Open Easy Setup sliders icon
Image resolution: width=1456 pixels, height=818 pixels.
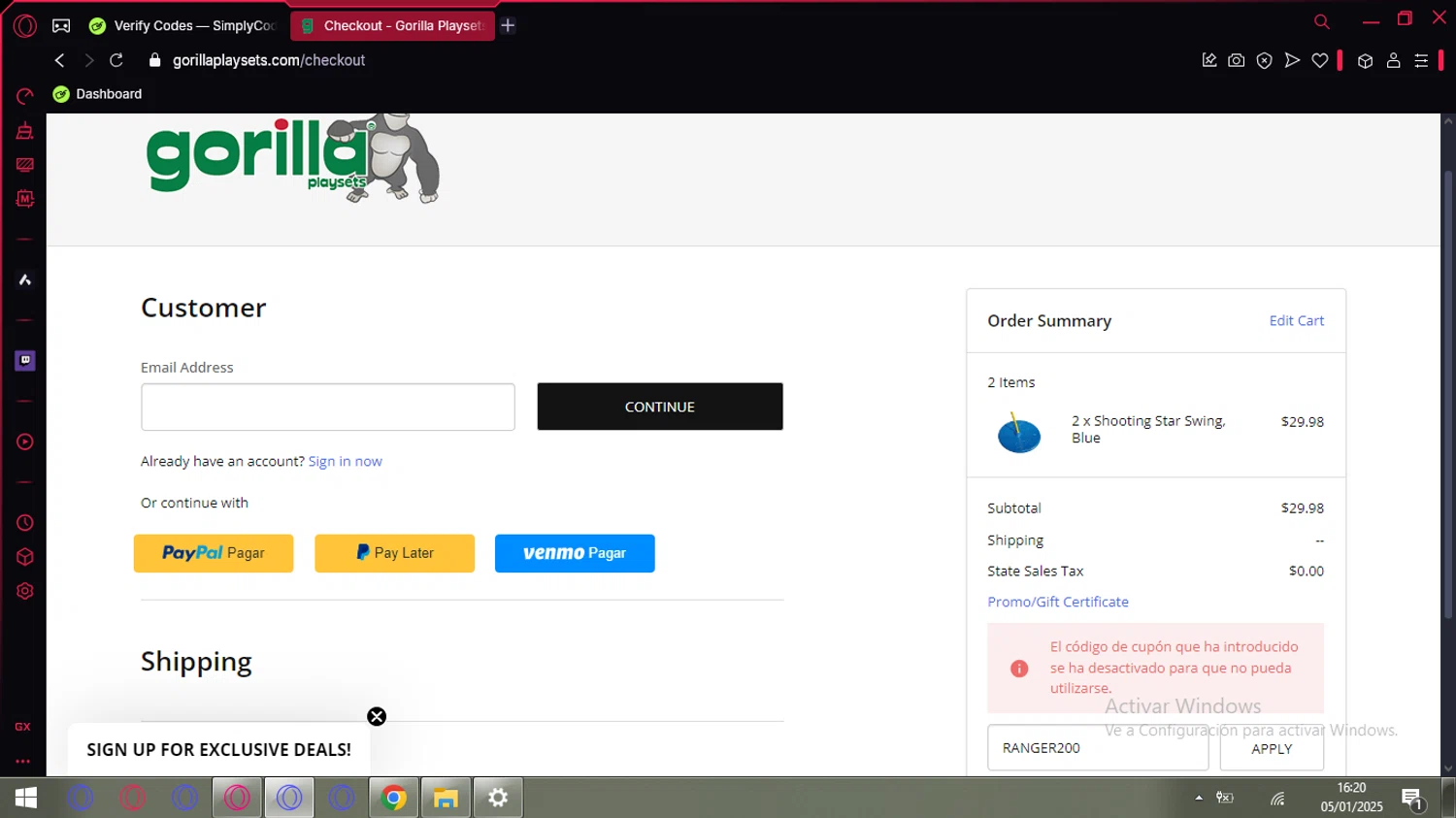[1421, 60]
